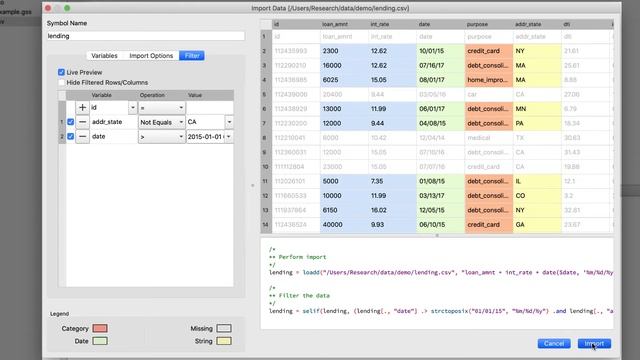The image size is (640, 360).
Task: Switch to the Variables tab
Action: 104,56
